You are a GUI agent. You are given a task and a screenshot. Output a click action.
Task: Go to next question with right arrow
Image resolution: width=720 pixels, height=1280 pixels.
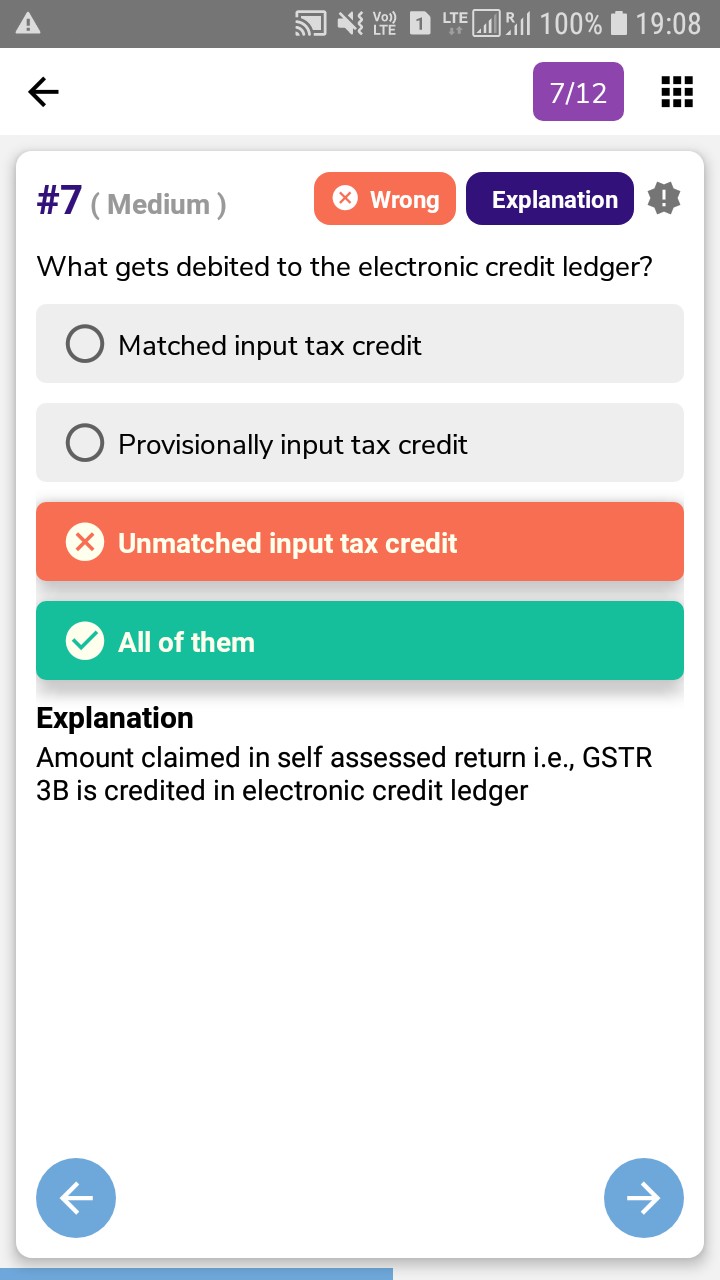(x=643, y=1197)
